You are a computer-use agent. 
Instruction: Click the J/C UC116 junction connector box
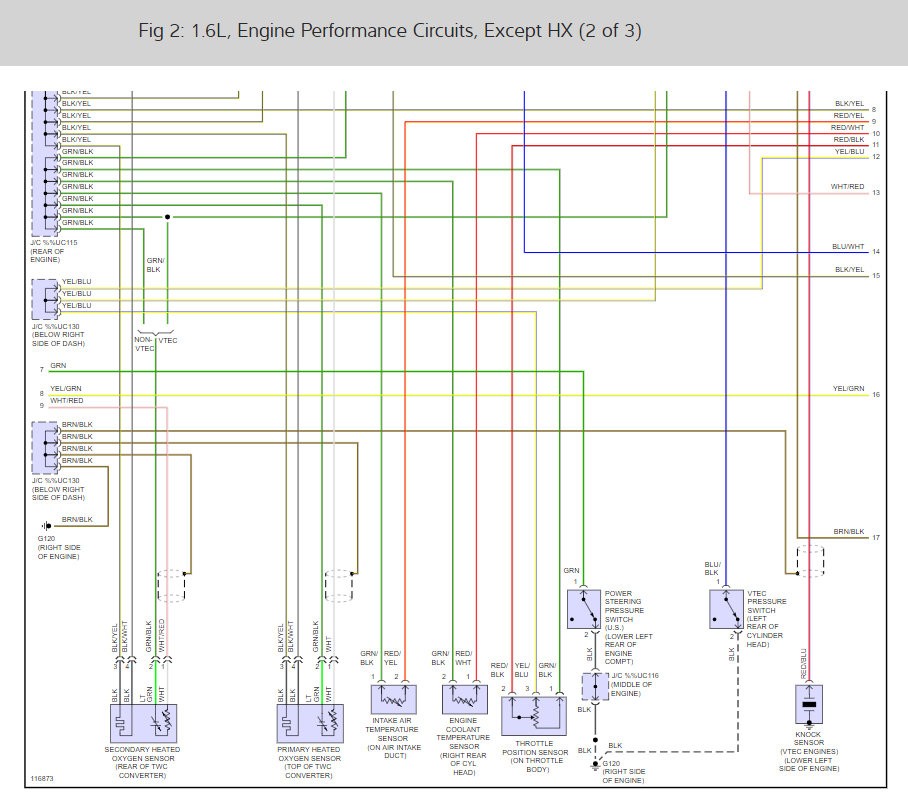[x=595, y=686]
